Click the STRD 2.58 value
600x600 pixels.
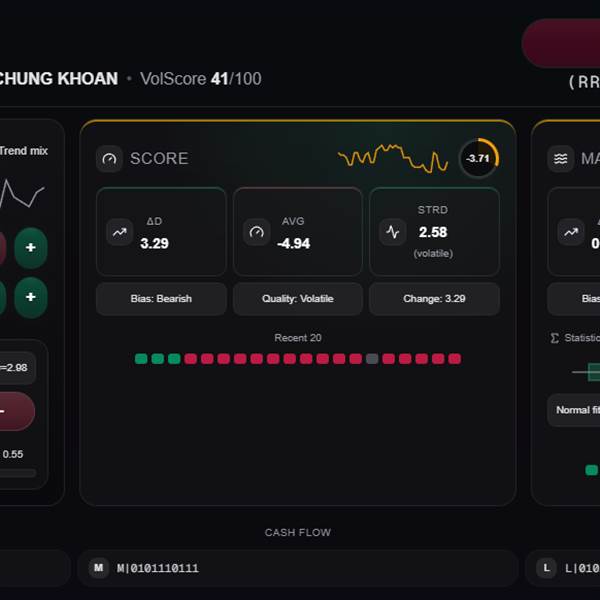point(433,232)
